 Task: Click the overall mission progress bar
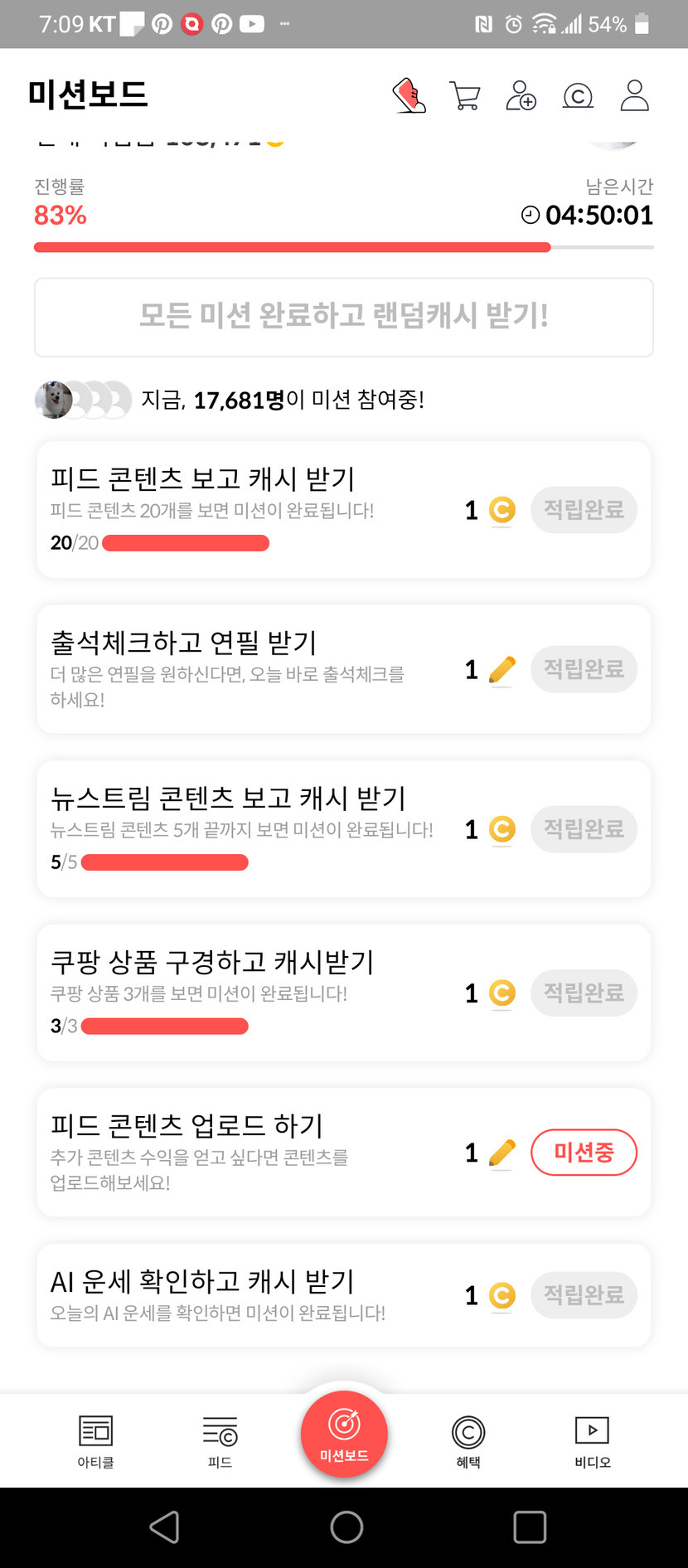tap(343, 247)
